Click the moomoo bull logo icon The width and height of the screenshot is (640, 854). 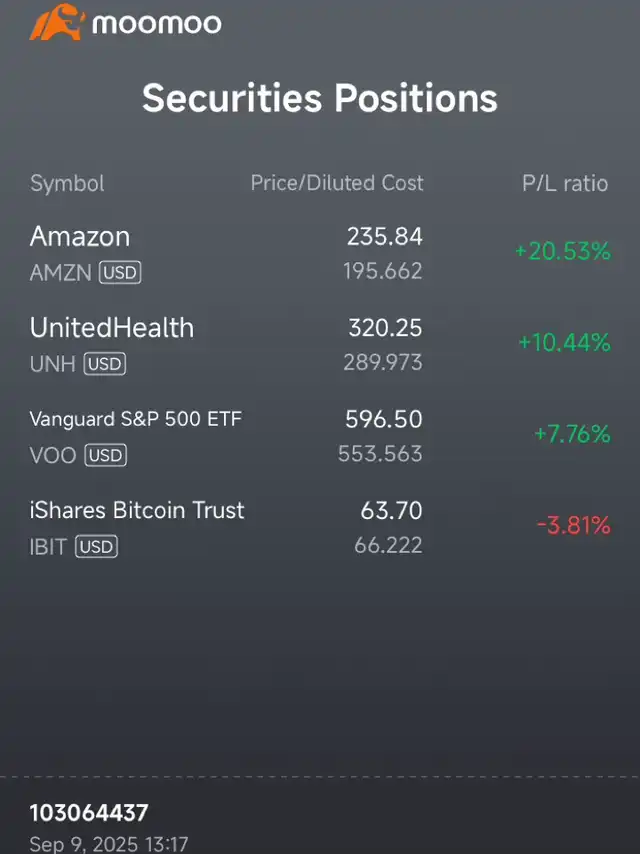(57, 23)
